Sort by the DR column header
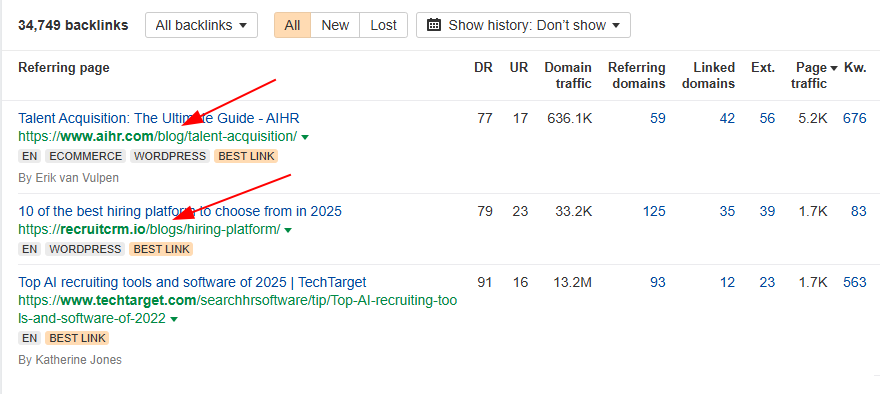This screenshot has height=394, width=880. [483, 68]
